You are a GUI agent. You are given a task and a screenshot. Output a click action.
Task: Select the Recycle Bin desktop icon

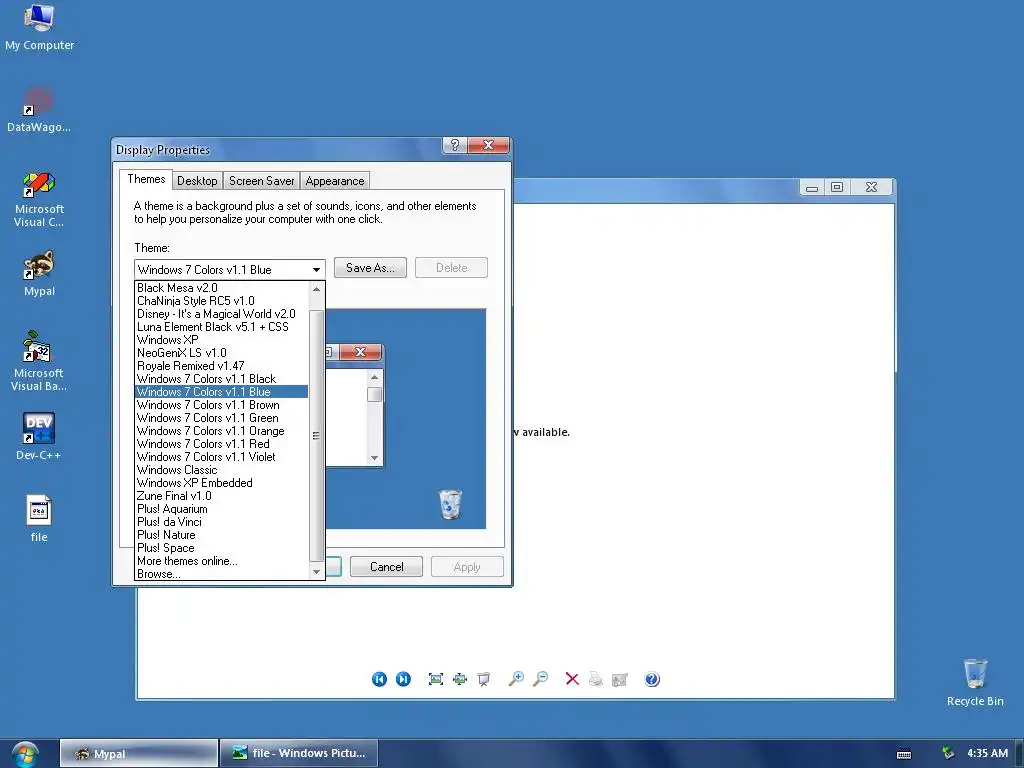click(975, 682)
